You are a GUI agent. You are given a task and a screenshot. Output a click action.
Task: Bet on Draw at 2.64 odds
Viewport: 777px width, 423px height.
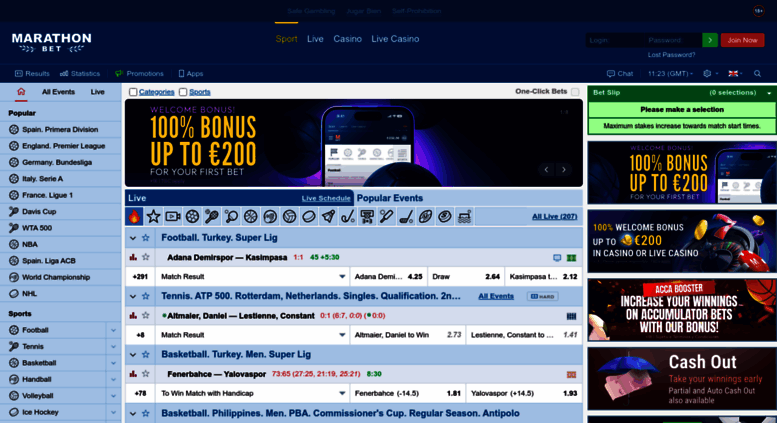(x=465, y=276)
